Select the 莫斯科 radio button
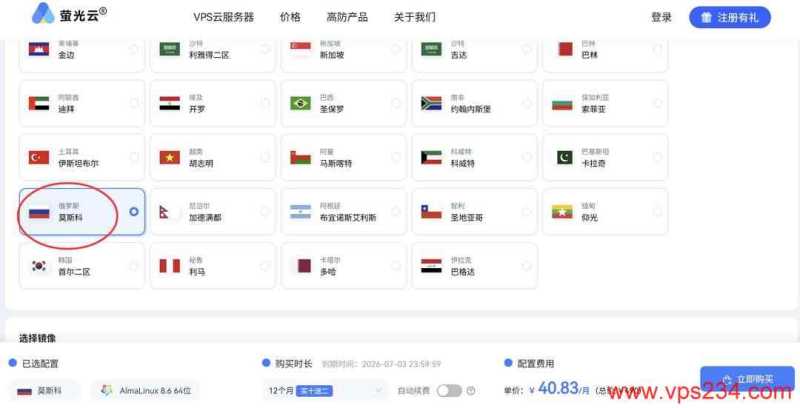Viewport: 800px width, 408px height. click(134, 211)
